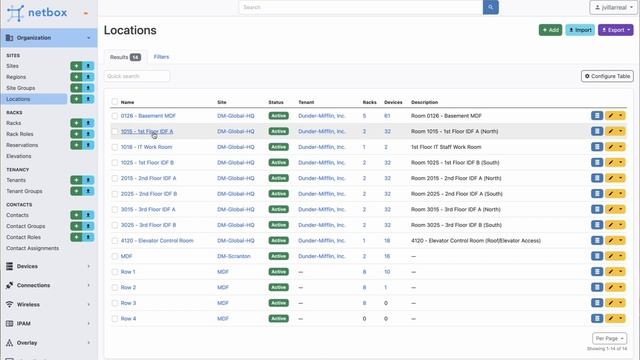Click the search magnifier button
This screenshot has height=360, width=640.
point(491,7)
